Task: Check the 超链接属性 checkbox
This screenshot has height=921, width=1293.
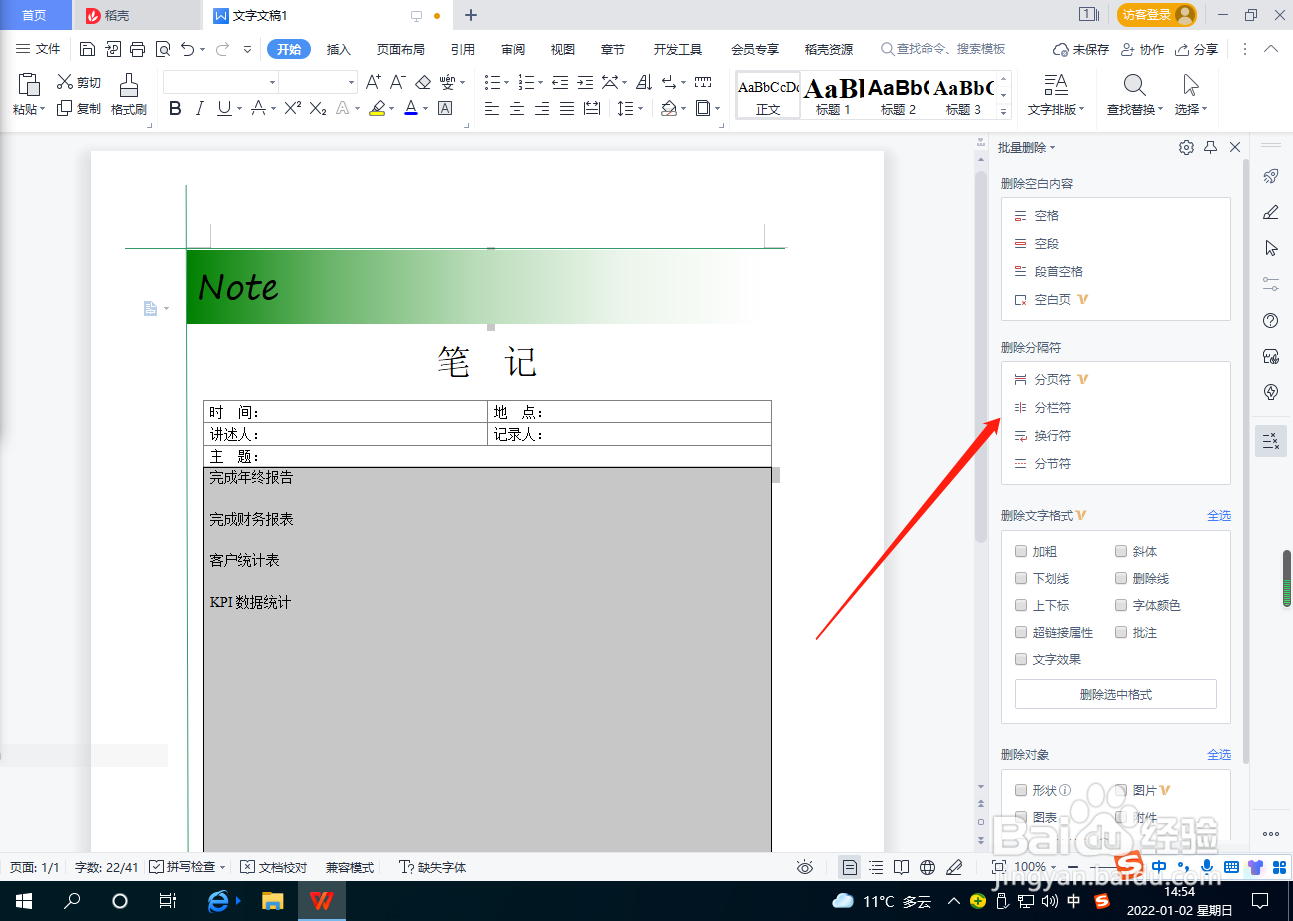Action: click(x=1021, y=632)
